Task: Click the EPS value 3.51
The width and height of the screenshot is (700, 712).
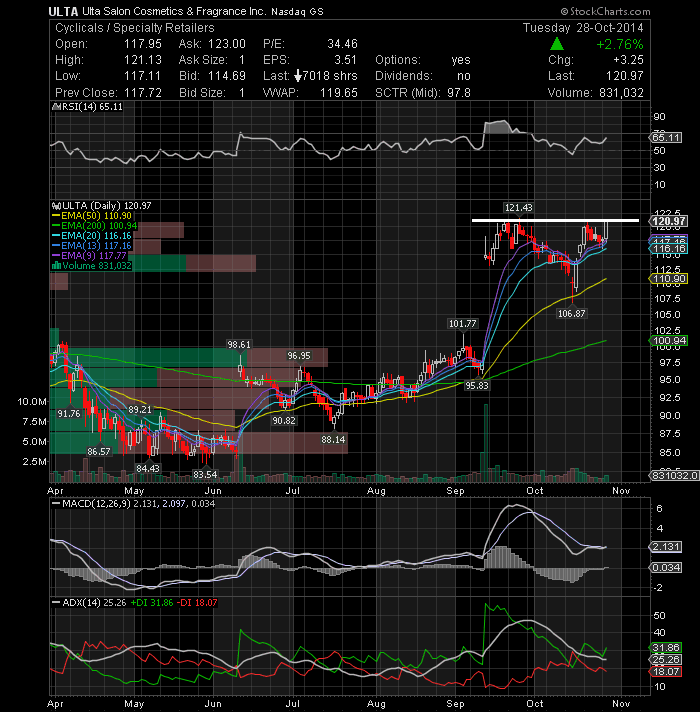Action: coord(345,60)
